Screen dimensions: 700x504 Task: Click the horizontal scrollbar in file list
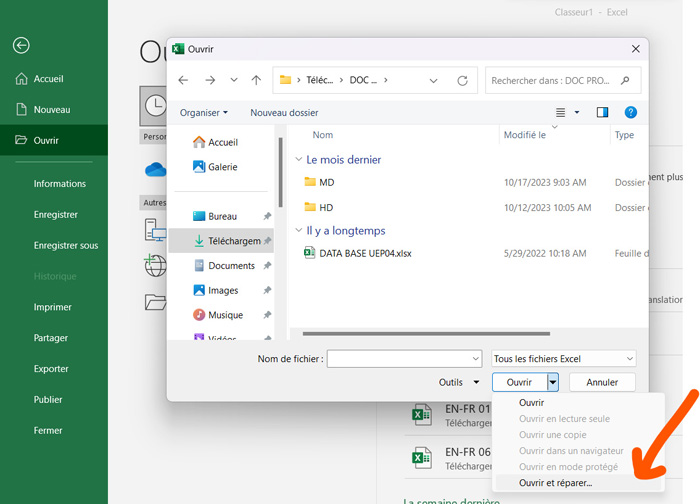point(426,333)
